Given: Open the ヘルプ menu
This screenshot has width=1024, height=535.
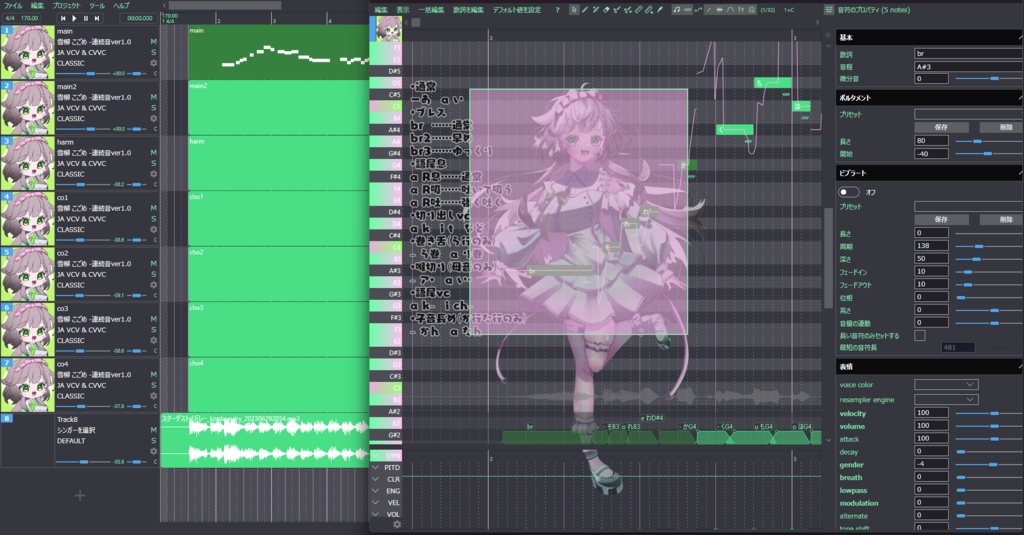Looking at the screenshot, I should (x=121, y=5).
